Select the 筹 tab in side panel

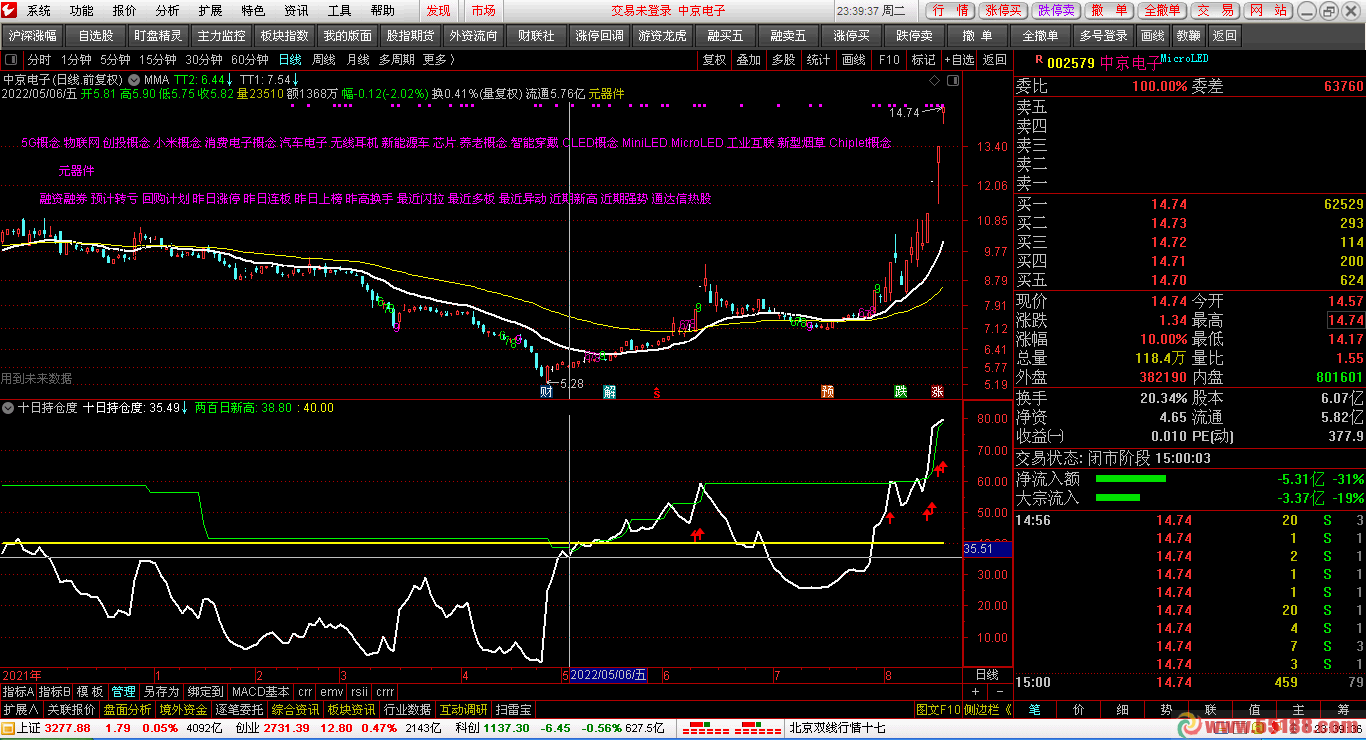[1342, 709]
